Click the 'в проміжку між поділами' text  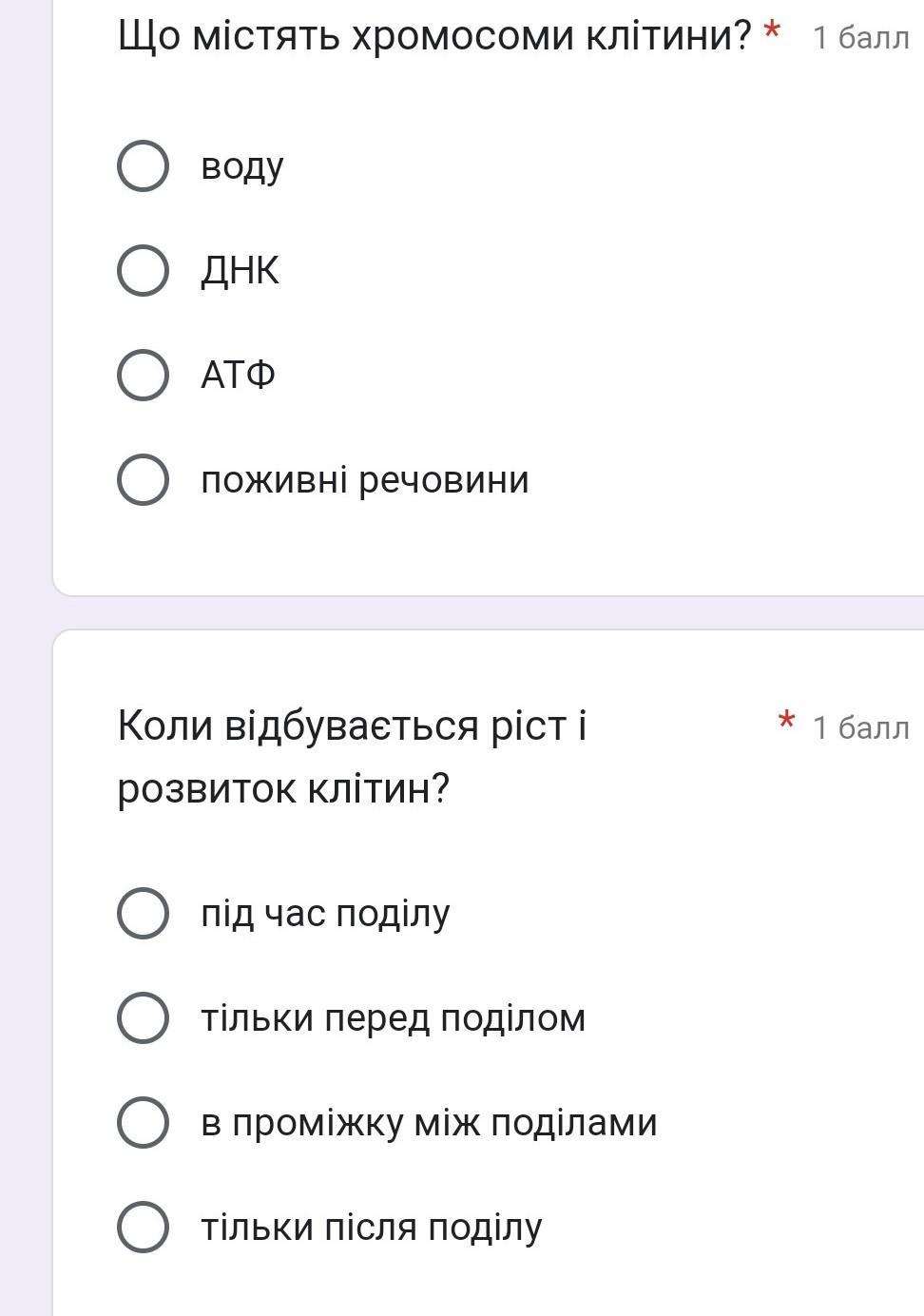point(429,1122)
